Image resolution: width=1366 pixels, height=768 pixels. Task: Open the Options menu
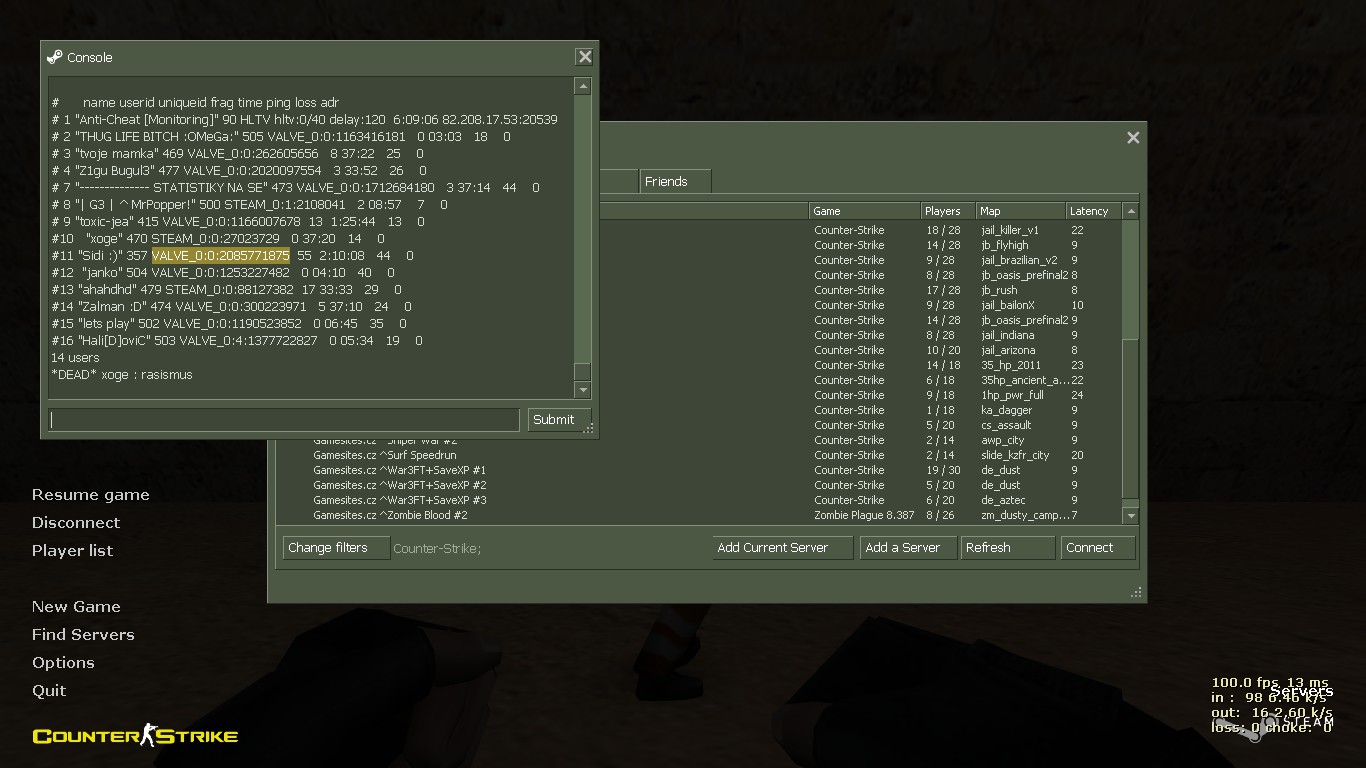pyautogui.click(x=63, y=663)
